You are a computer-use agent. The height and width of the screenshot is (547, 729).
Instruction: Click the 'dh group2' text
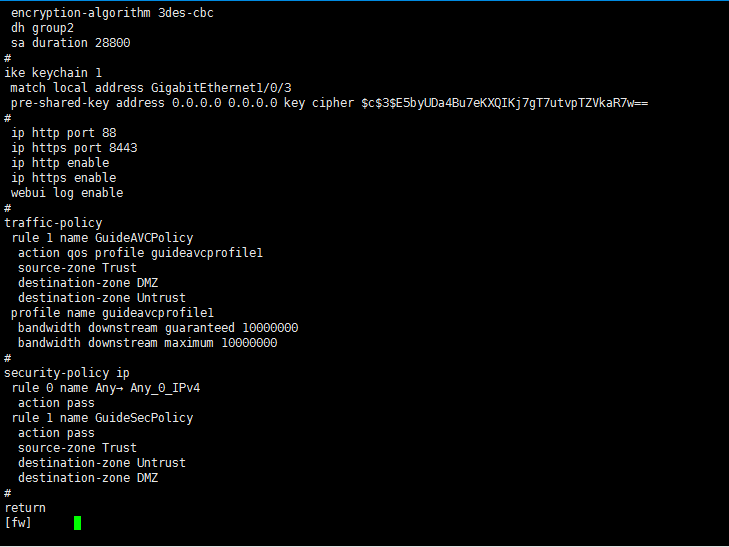(x=42, y=28)
